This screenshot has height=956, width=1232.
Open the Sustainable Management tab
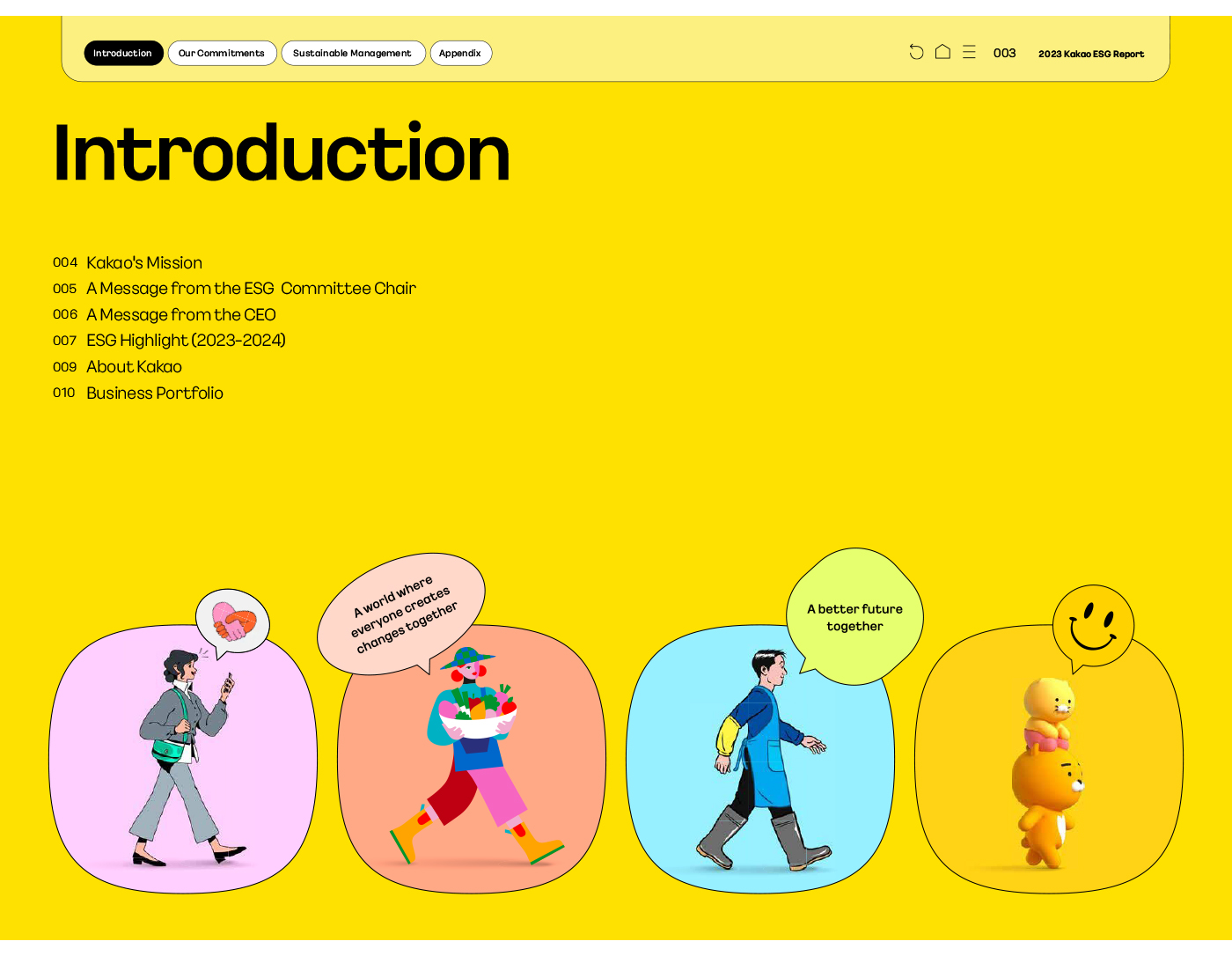[353, 53]
